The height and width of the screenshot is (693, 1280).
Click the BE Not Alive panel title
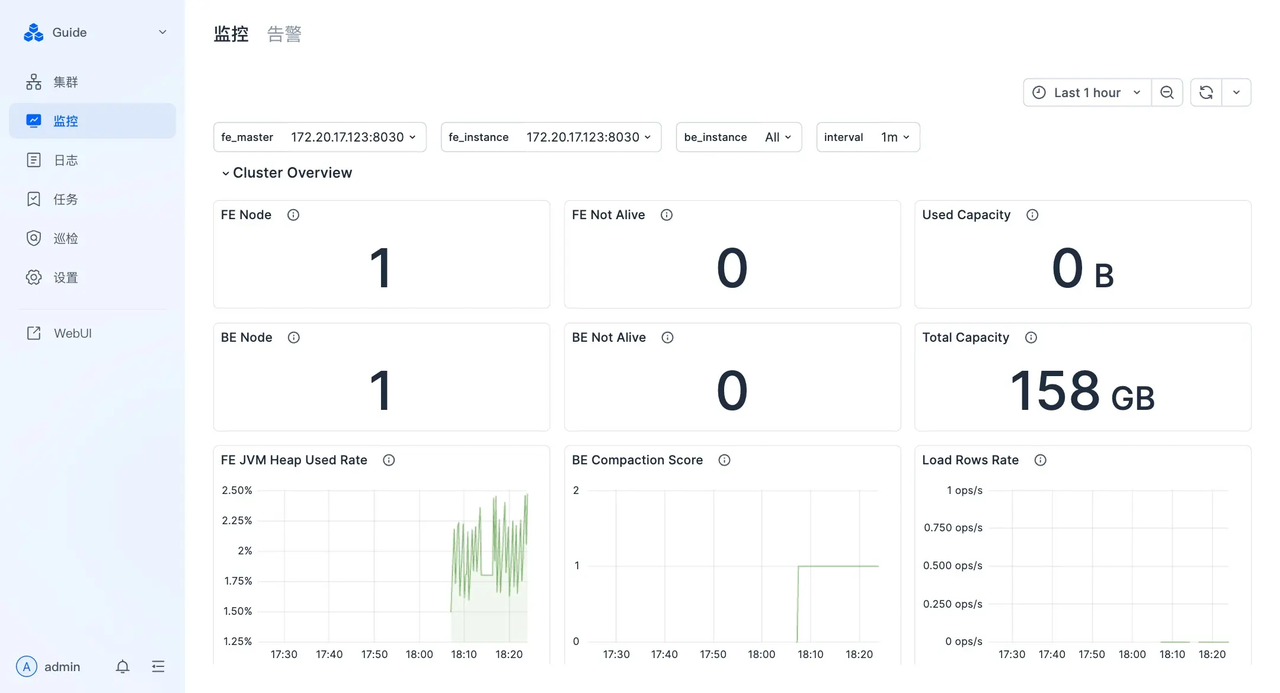(609, 338)
